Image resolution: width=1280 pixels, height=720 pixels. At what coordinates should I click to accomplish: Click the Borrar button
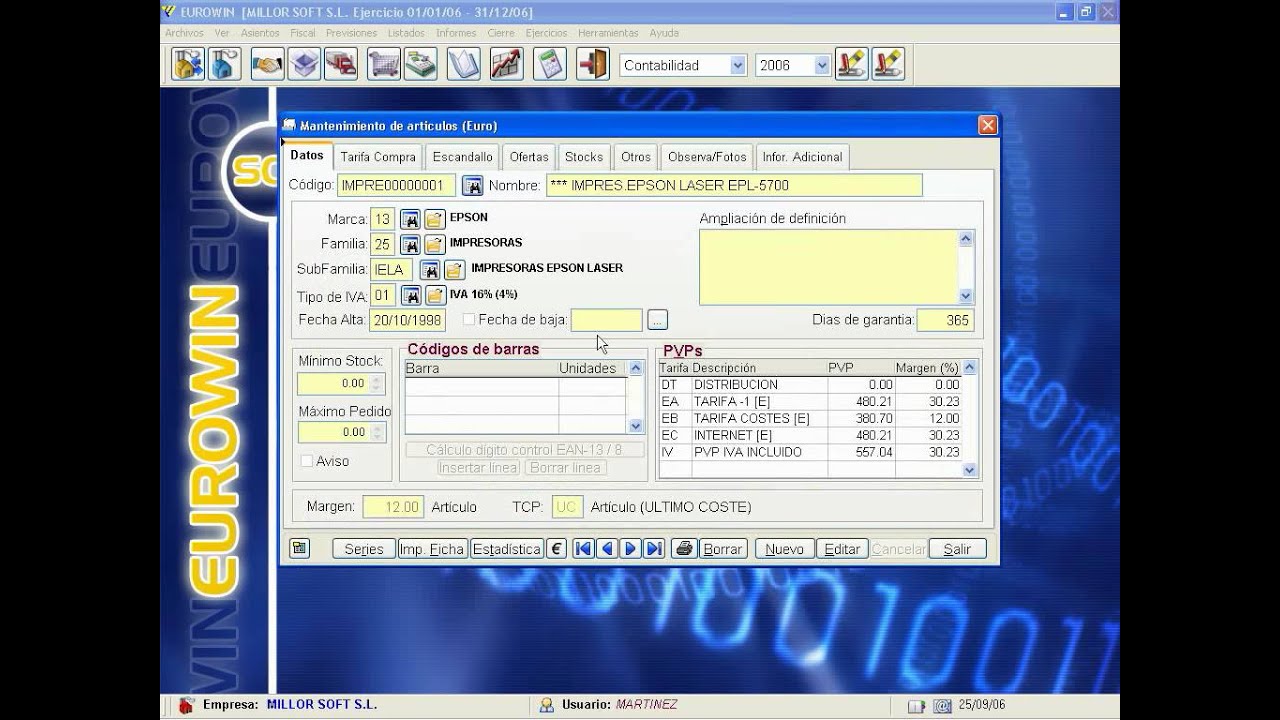point(723,549)
